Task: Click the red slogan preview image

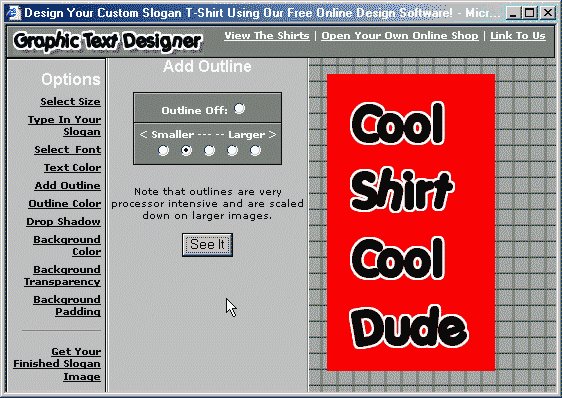Action: [x=411, y=222]
